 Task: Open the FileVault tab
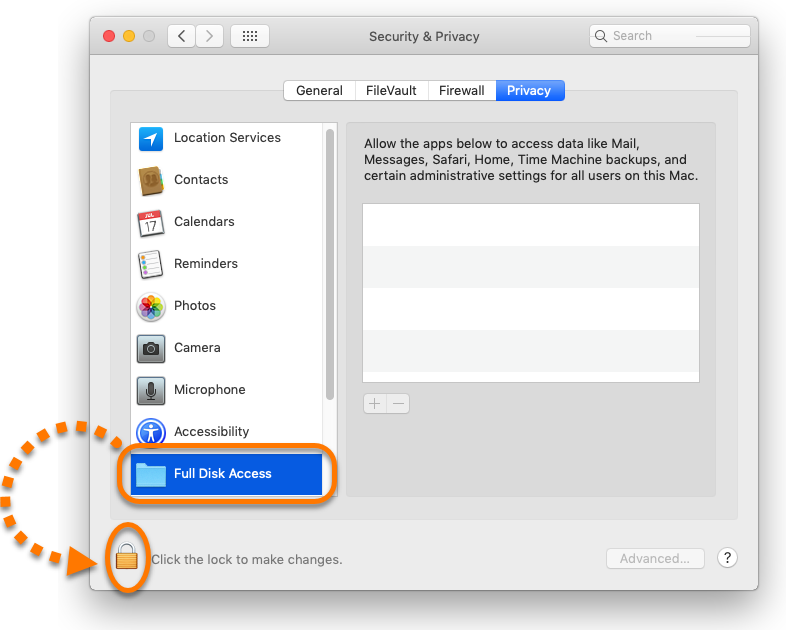click(391, 91)
